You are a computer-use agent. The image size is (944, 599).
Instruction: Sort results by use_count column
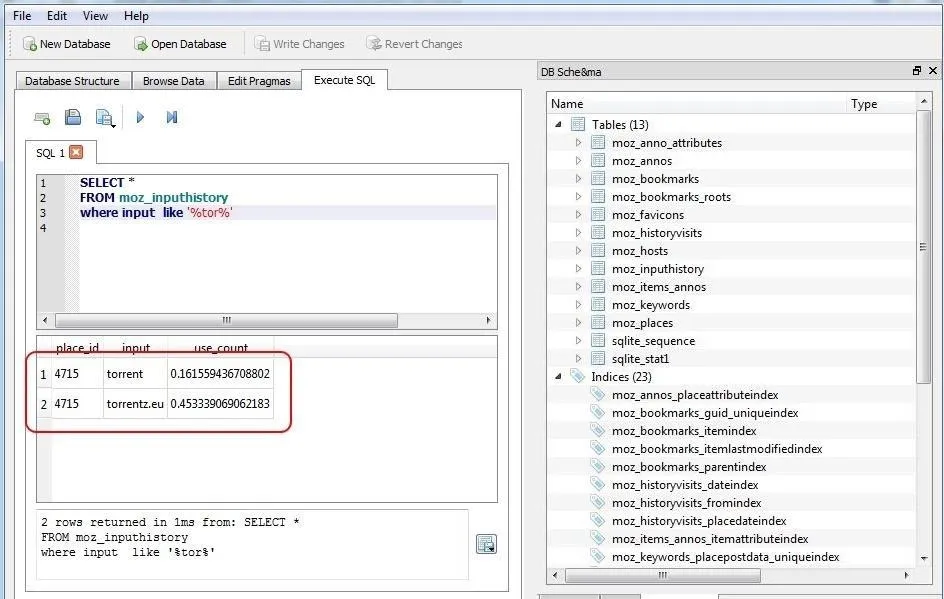(220, 348)
